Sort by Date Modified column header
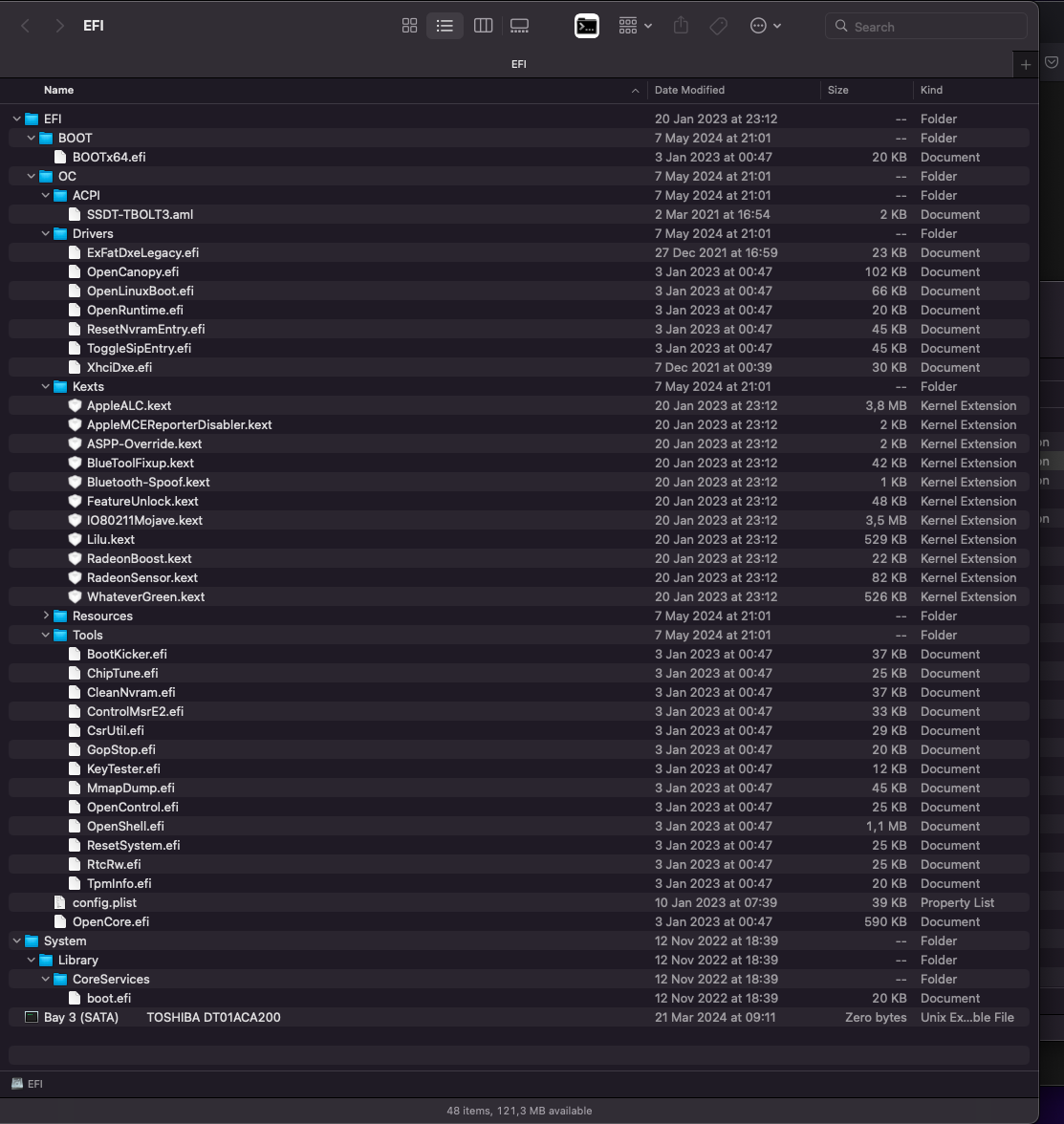The height and width of the screenshot is (1124, 1064). click(x=689, y=90)
